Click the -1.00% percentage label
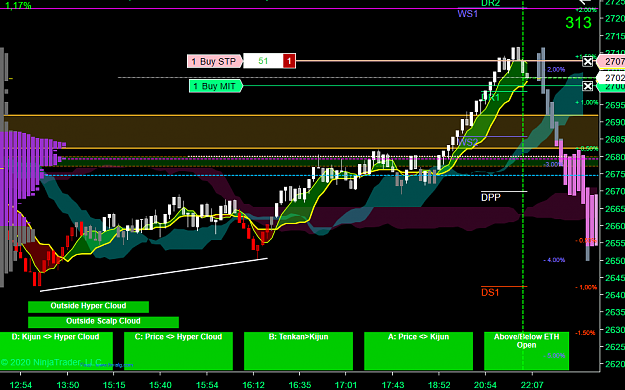Screen dimensions: 625x390 coord(586,288)
